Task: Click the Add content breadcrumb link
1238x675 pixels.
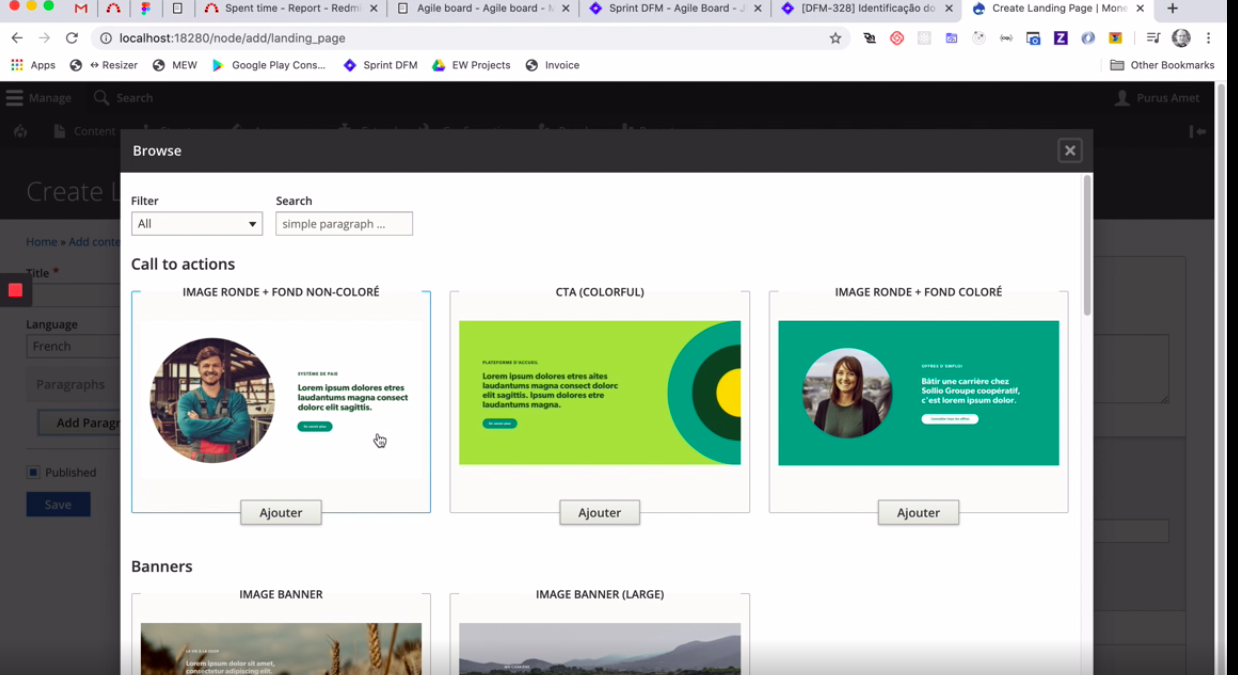Action: [x=94, y=242]
